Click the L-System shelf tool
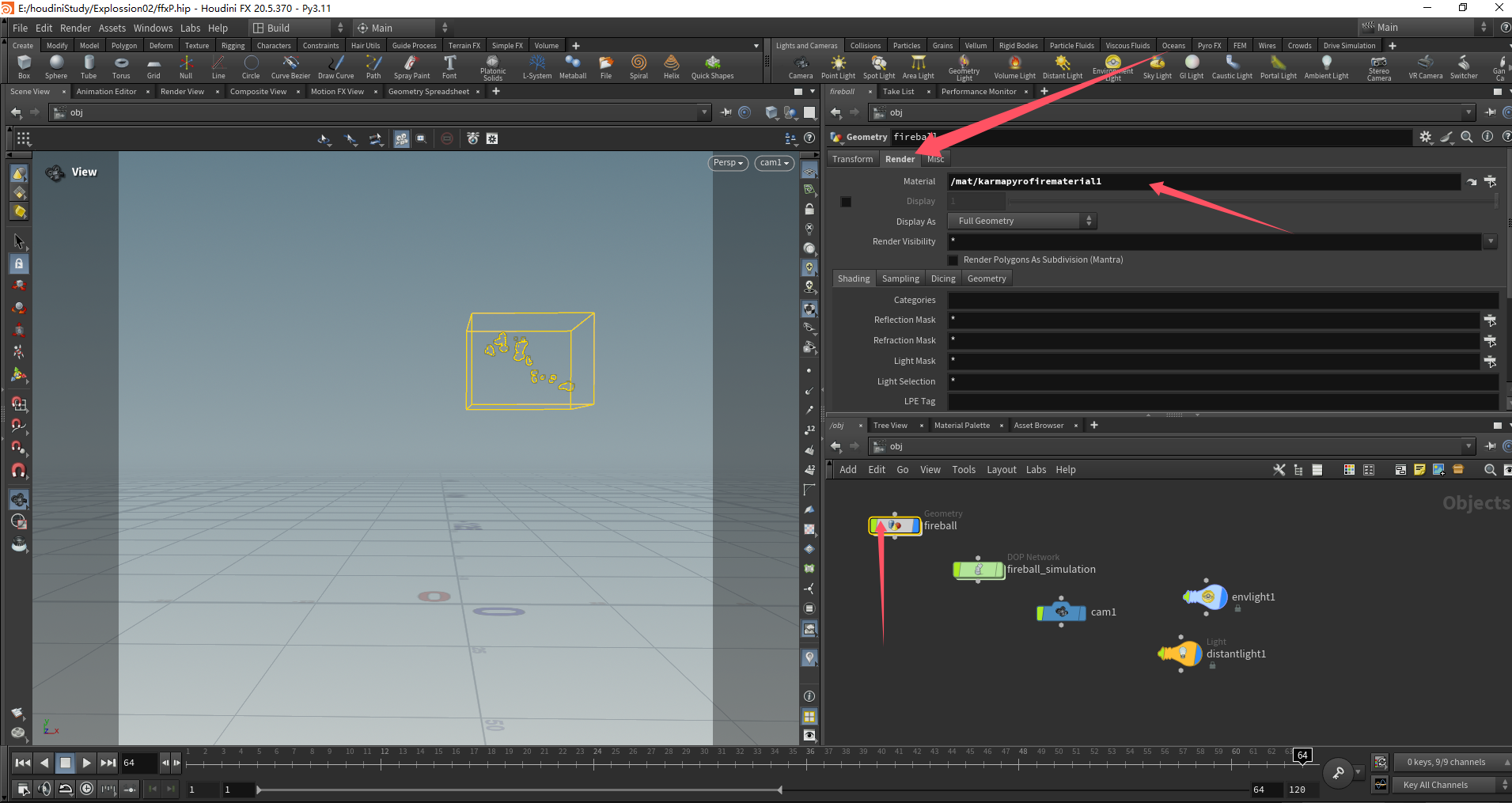 point(537,66)
